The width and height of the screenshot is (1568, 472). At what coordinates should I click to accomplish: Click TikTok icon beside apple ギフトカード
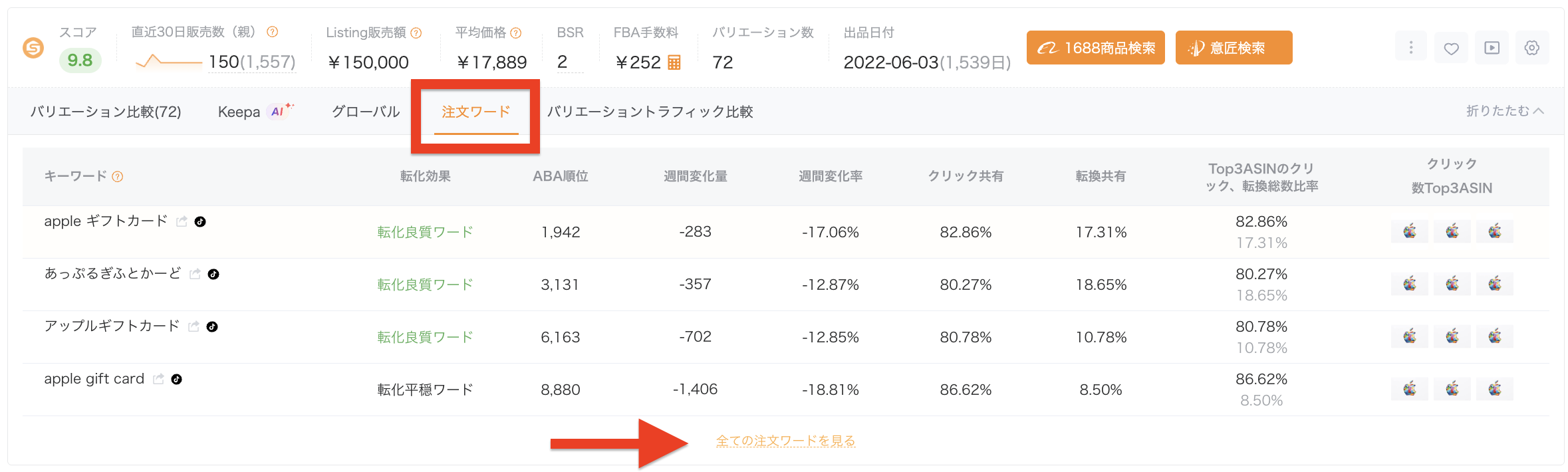click(200, 221)
